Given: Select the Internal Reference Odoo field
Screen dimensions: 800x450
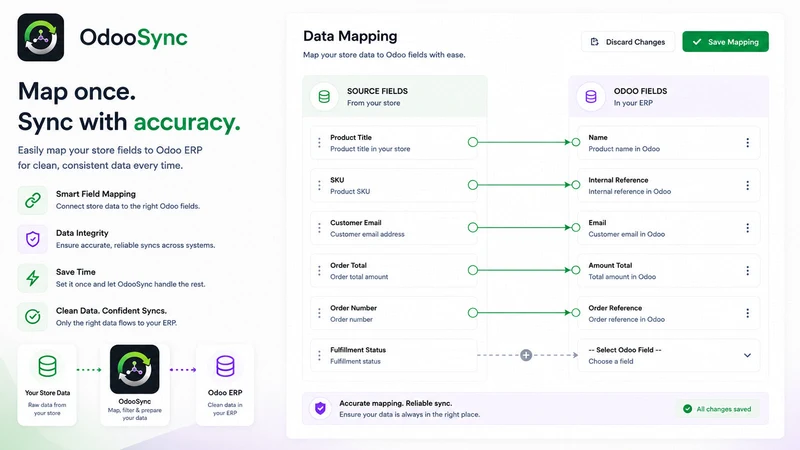Looking at the screenshot, I should point(669,185).
